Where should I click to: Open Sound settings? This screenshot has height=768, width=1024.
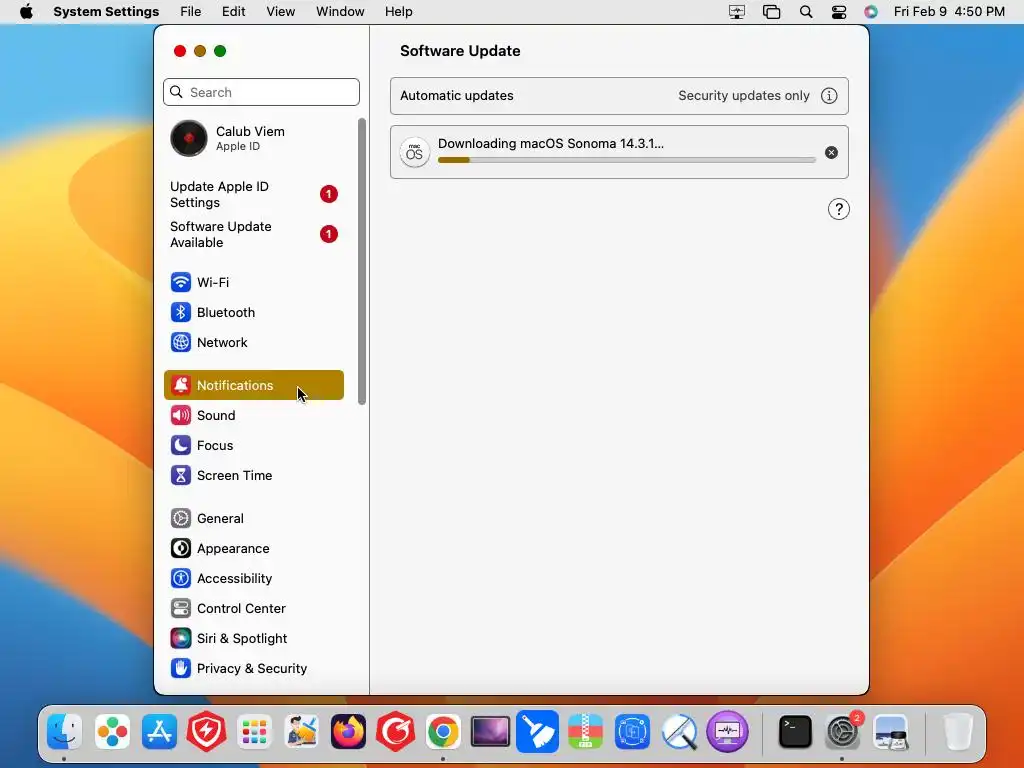coord(253,415)
